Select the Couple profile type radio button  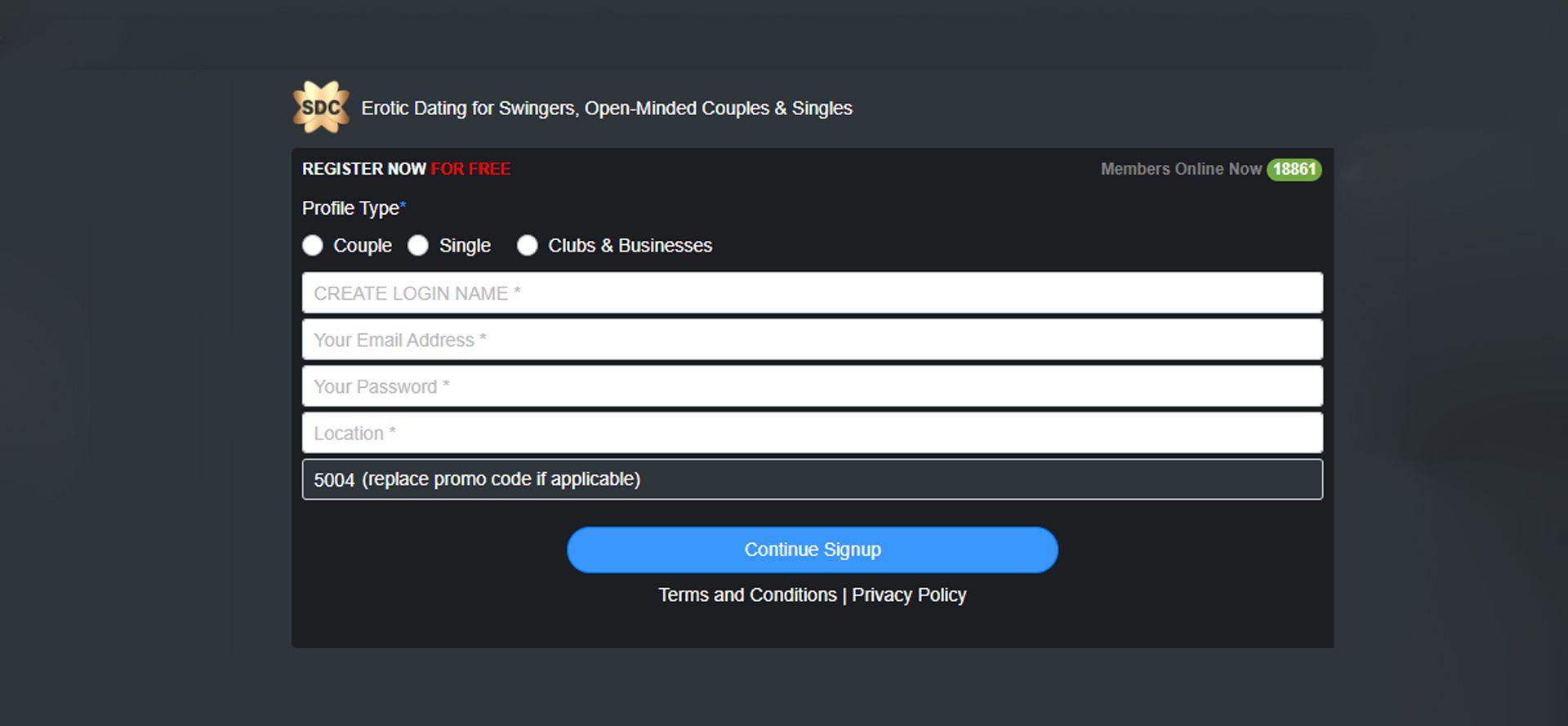(313, 246)
